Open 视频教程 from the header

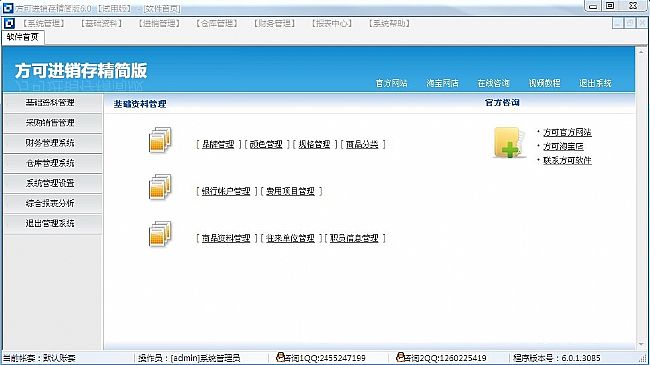point(544,83)
